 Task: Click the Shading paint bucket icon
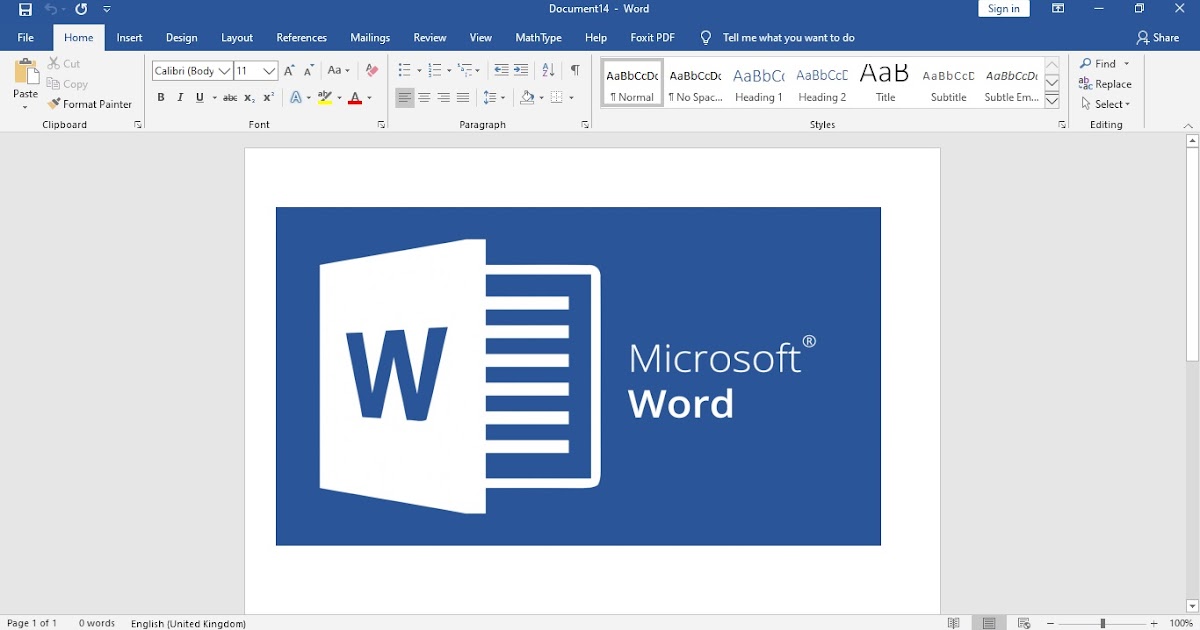click(x=527, y=98)
